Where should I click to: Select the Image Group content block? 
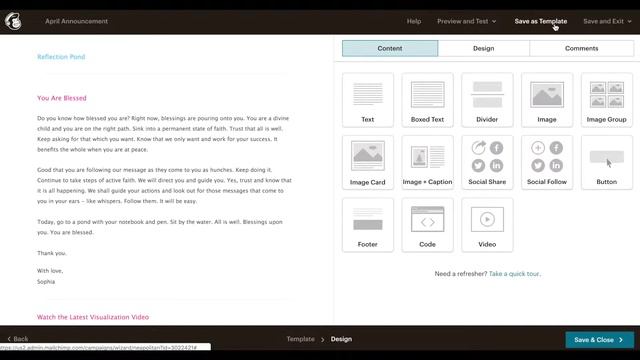click(x=607, y=100)
